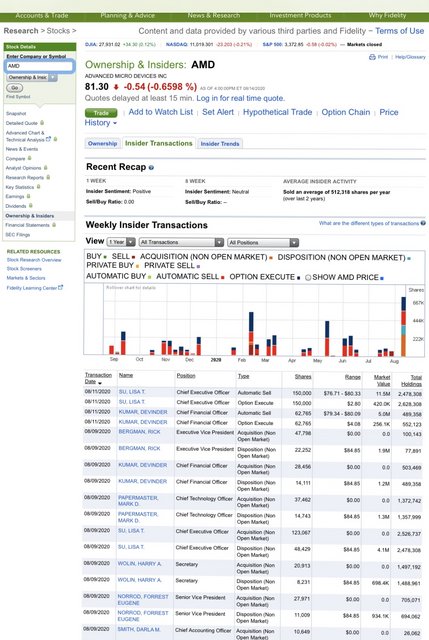Switch to the Ownership tab
Viewport: 429px width, 640px height.
pyautogui.click(x=102, y=144)
